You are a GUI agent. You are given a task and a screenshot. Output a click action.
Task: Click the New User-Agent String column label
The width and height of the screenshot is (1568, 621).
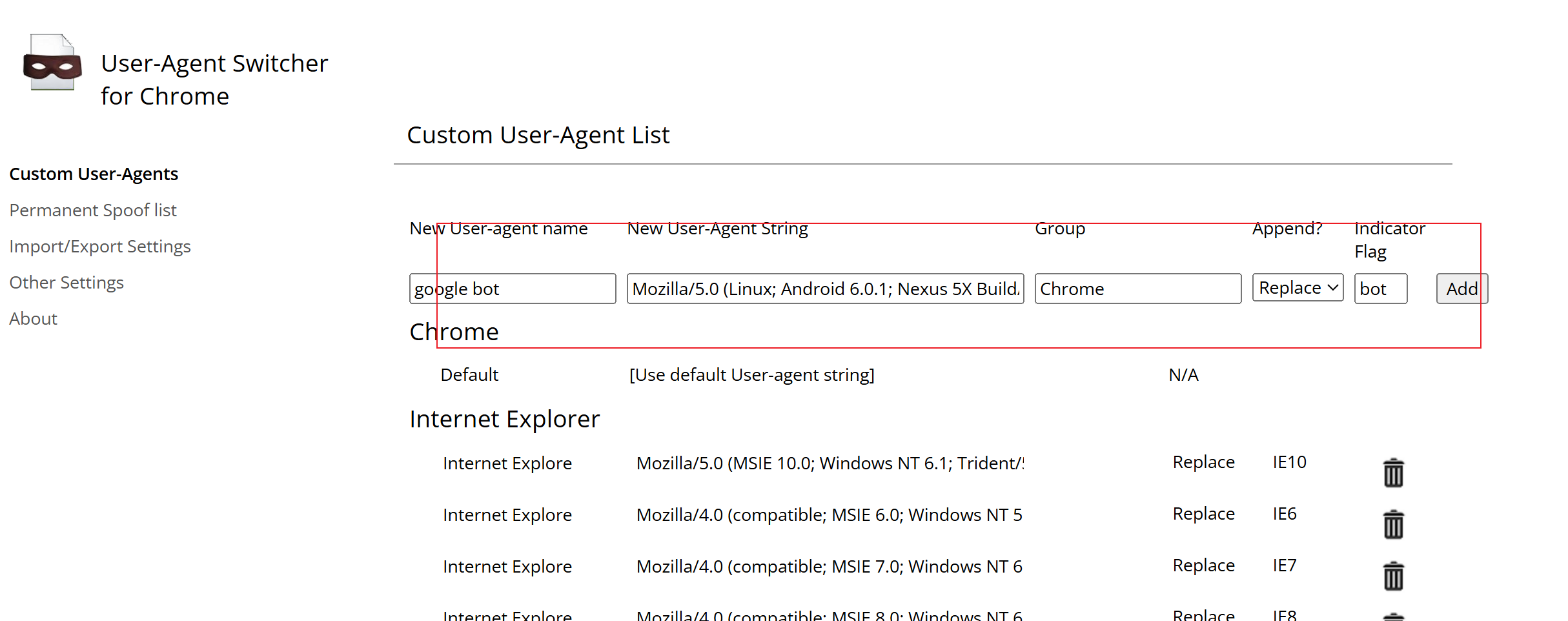pyautogui.click(x=718, y=229)
